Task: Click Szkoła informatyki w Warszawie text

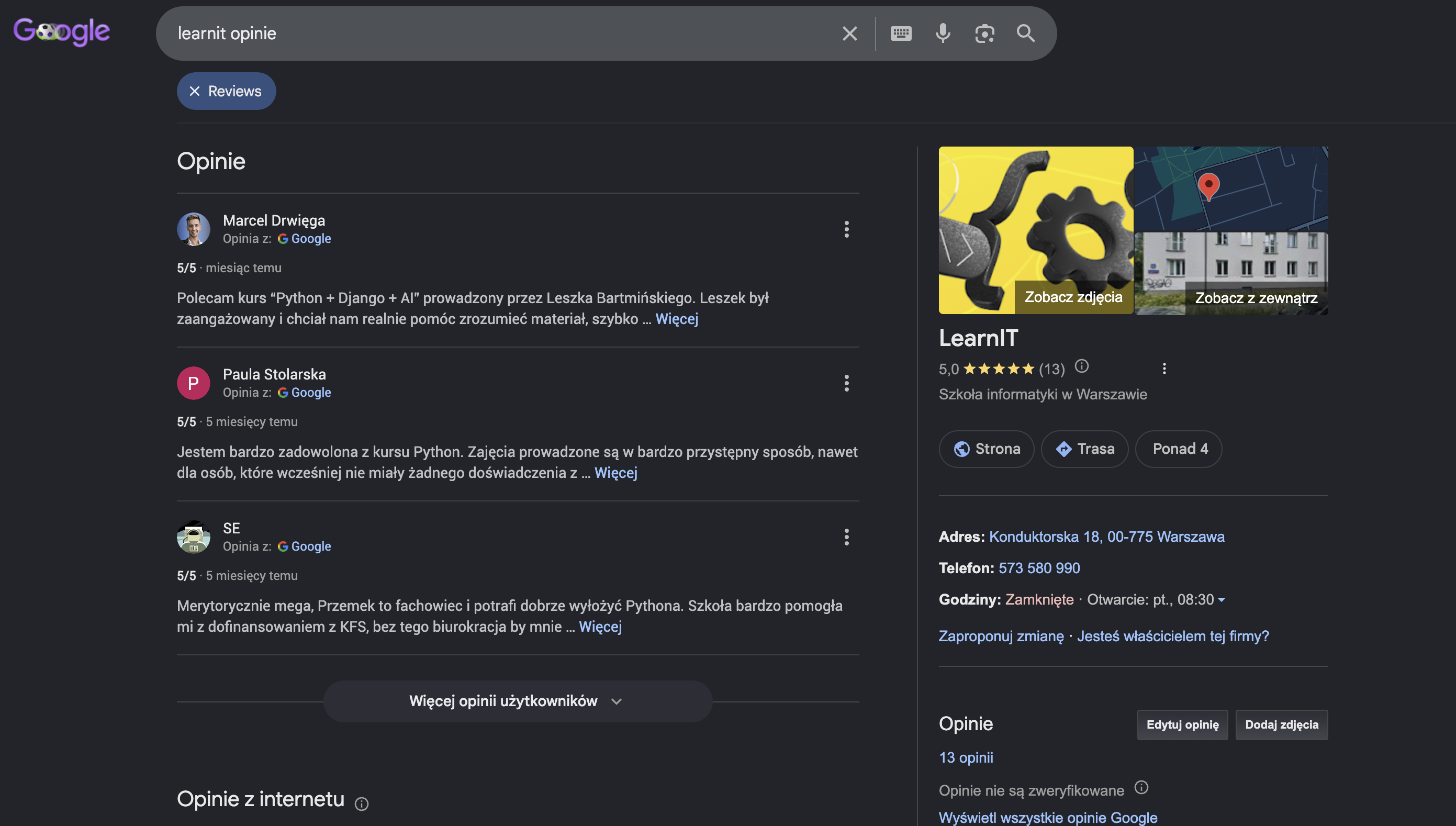Action: (x=1043, y=394)
